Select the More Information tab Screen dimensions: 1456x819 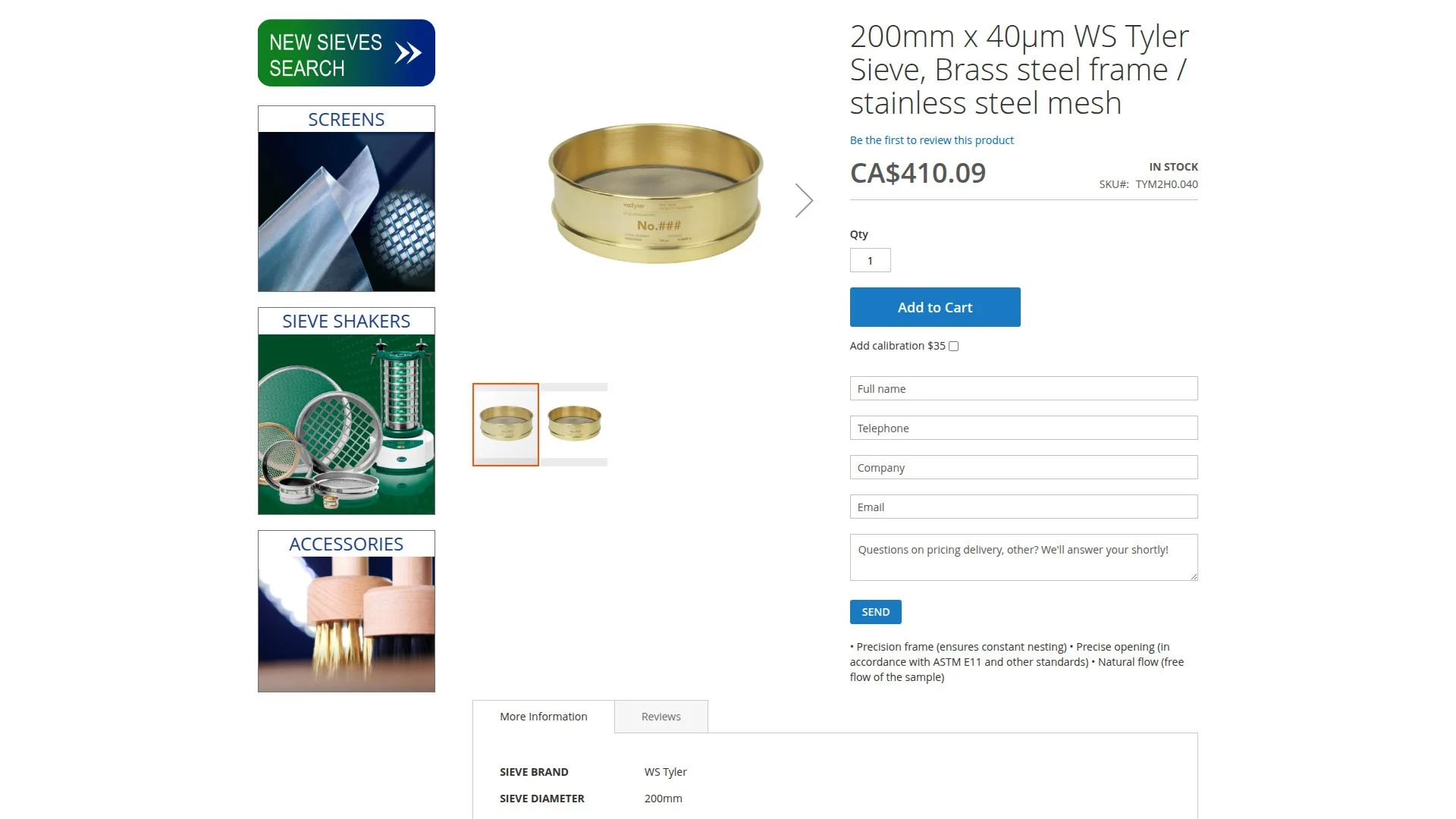coord(544,717)
